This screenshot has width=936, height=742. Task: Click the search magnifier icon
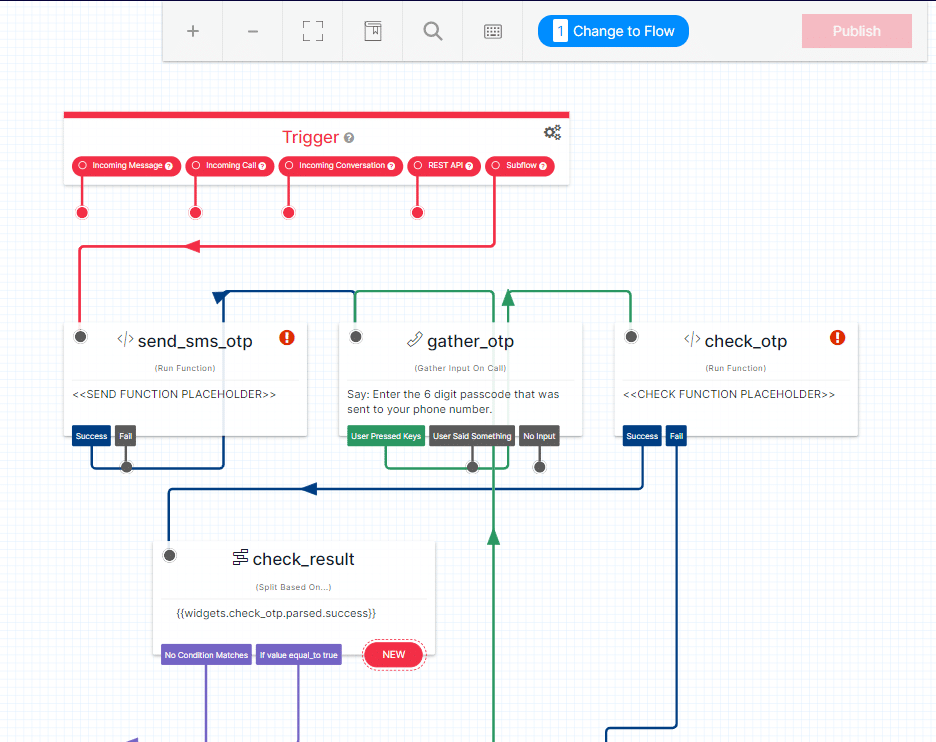pos(433,31)
